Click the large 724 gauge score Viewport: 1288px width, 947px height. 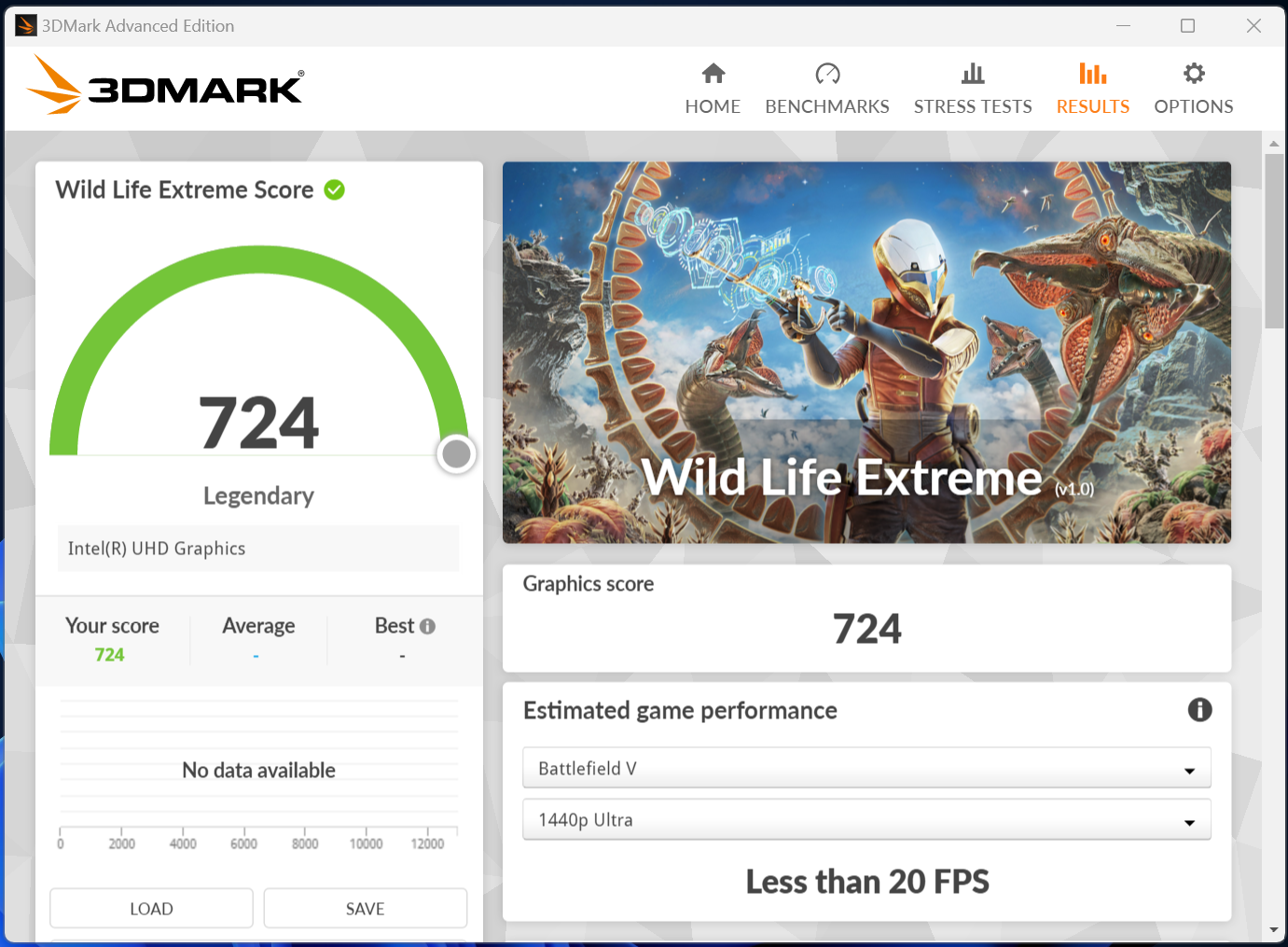point(258,423)
